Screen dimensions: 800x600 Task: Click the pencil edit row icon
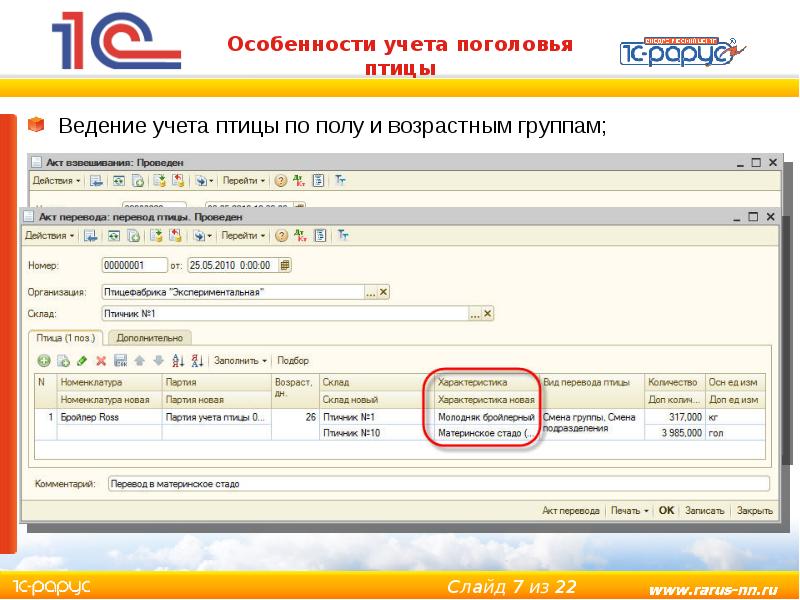pyautogui.click(x=81, y=360)
